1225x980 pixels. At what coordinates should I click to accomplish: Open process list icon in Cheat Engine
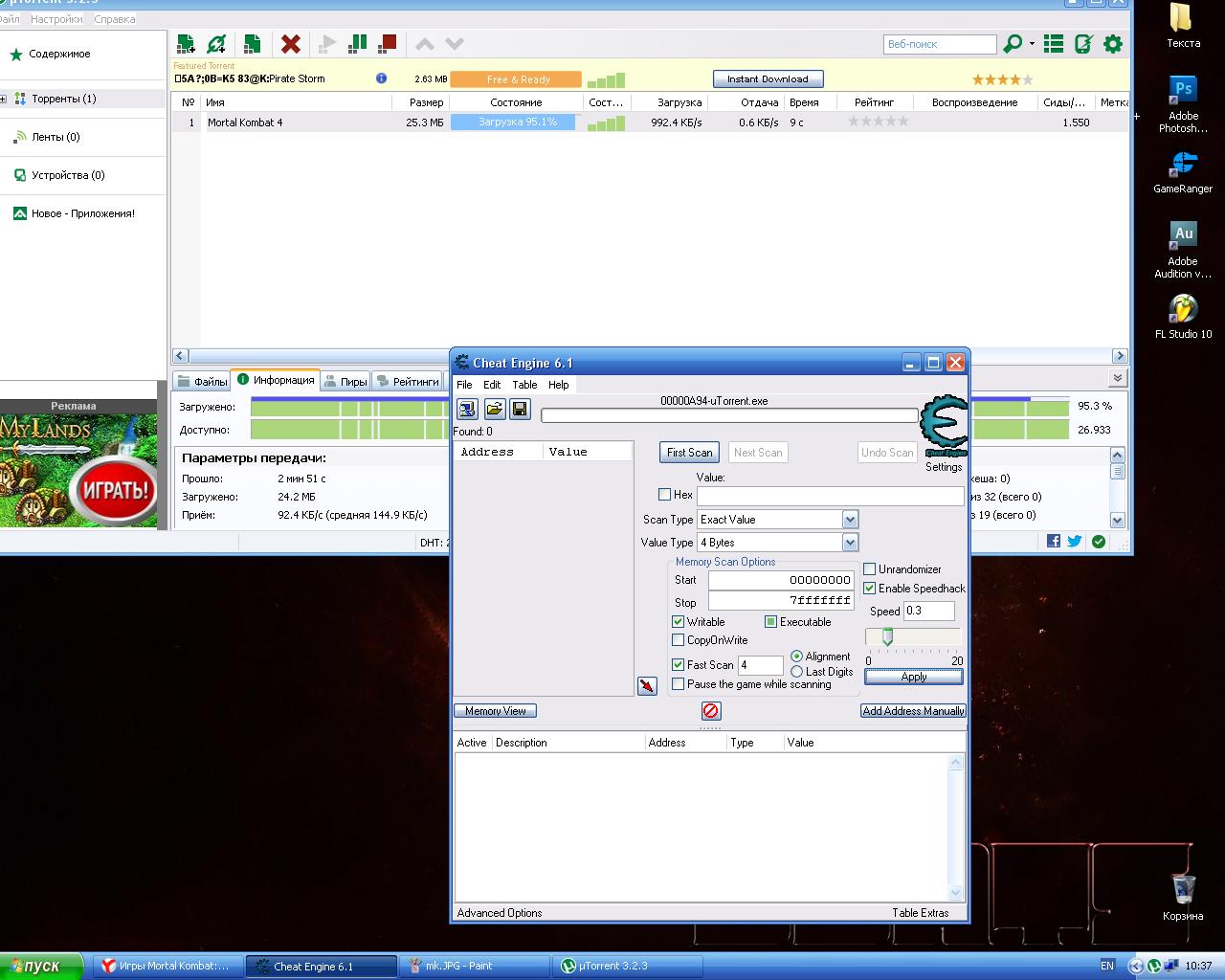tap(467, 410)
